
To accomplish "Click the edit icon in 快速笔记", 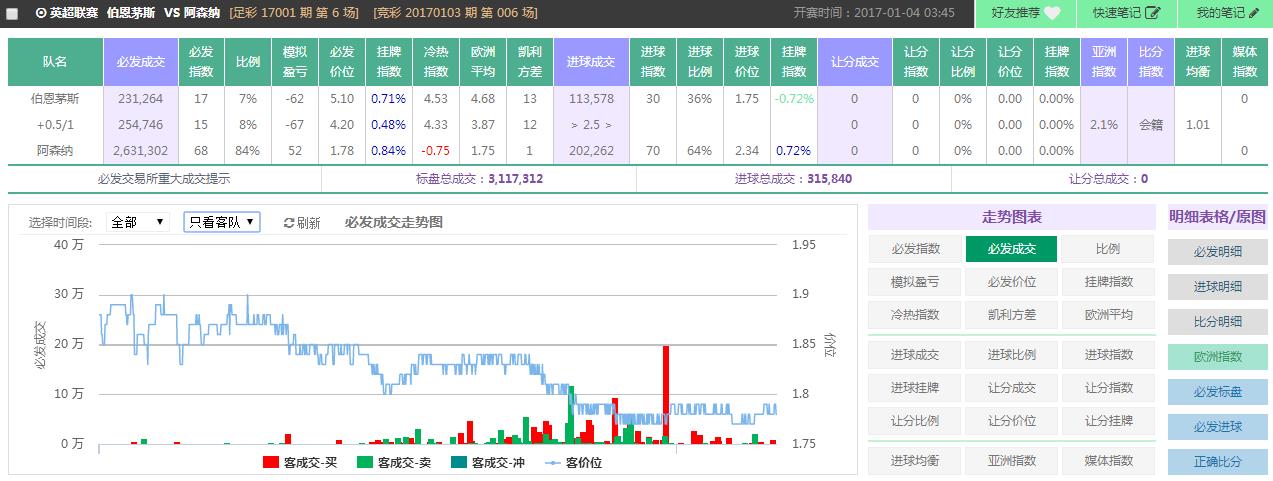I will (x=1153, y=13).
